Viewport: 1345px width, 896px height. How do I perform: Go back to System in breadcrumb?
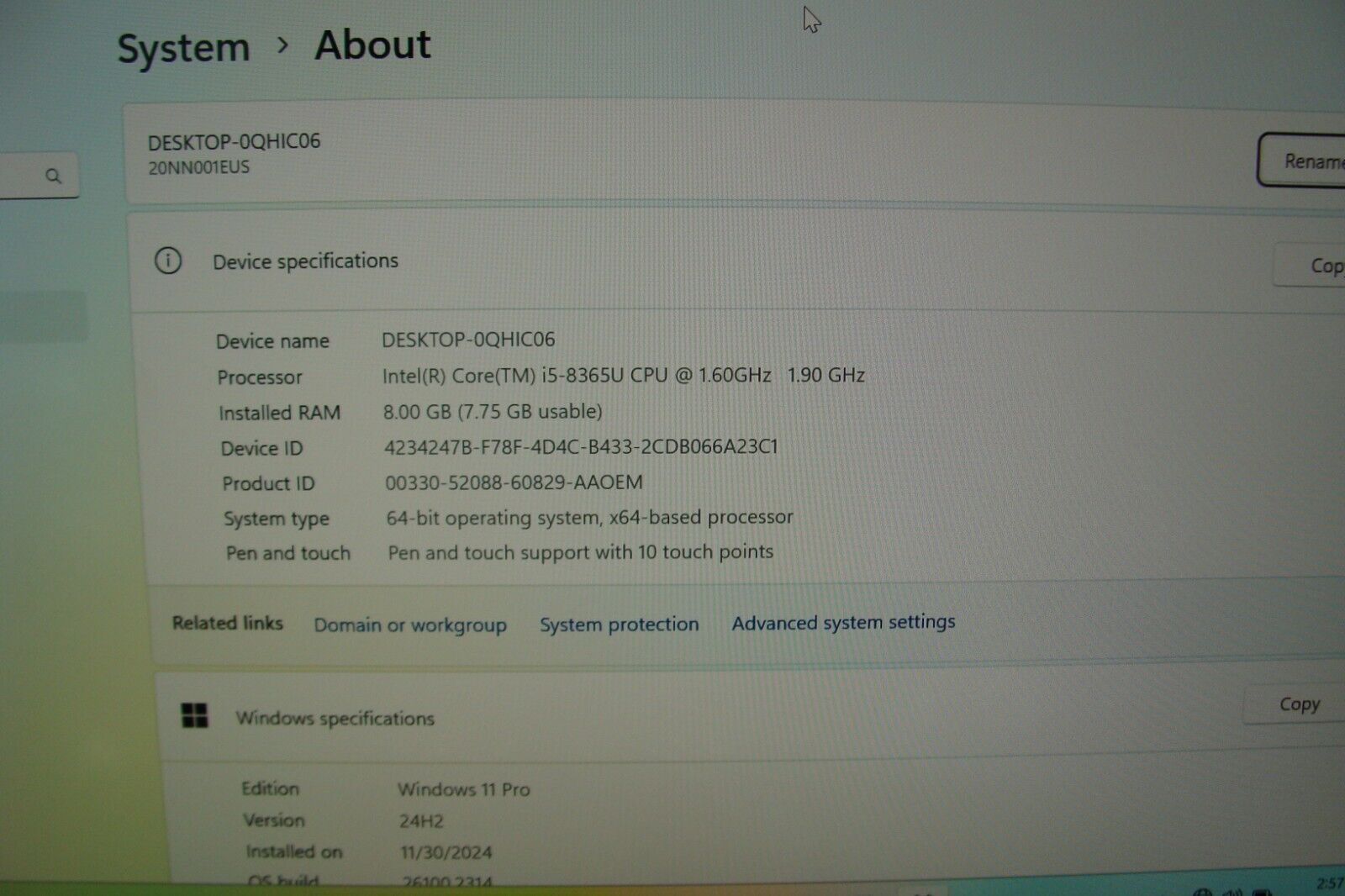coord(183,48)
